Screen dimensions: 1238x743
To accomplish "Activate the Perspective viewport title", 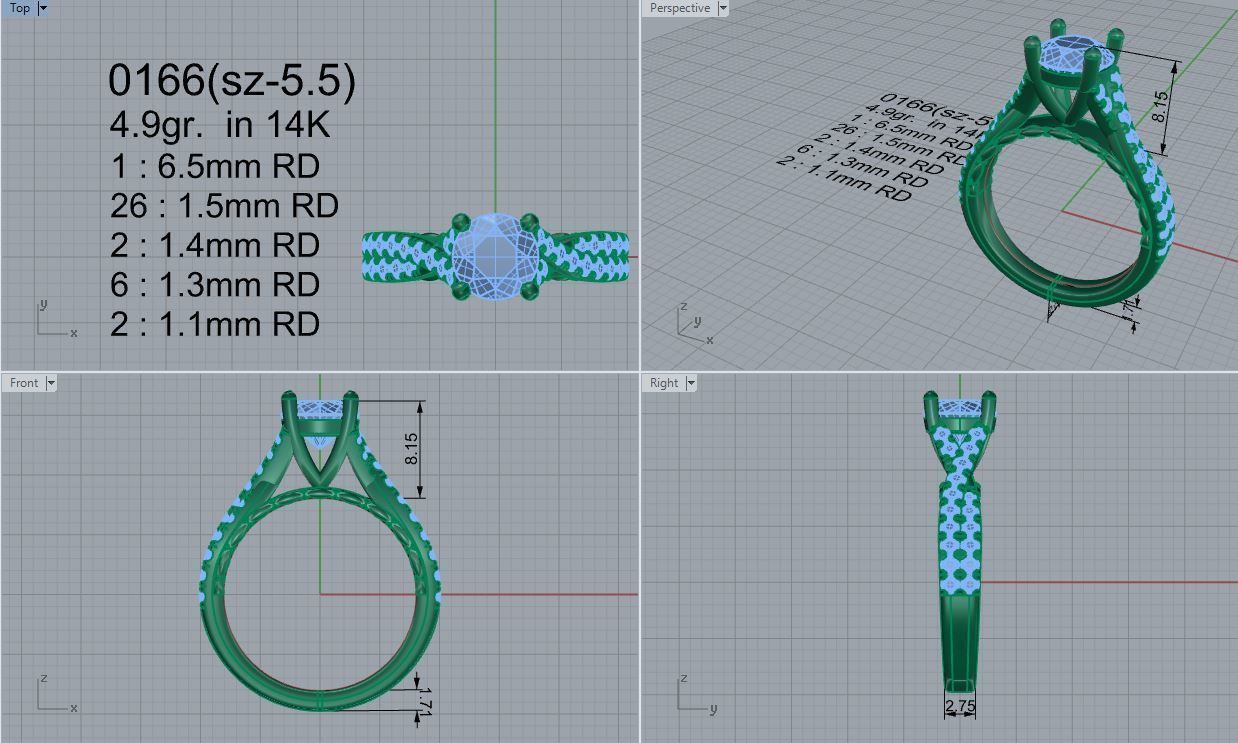I will pos(680,8).
